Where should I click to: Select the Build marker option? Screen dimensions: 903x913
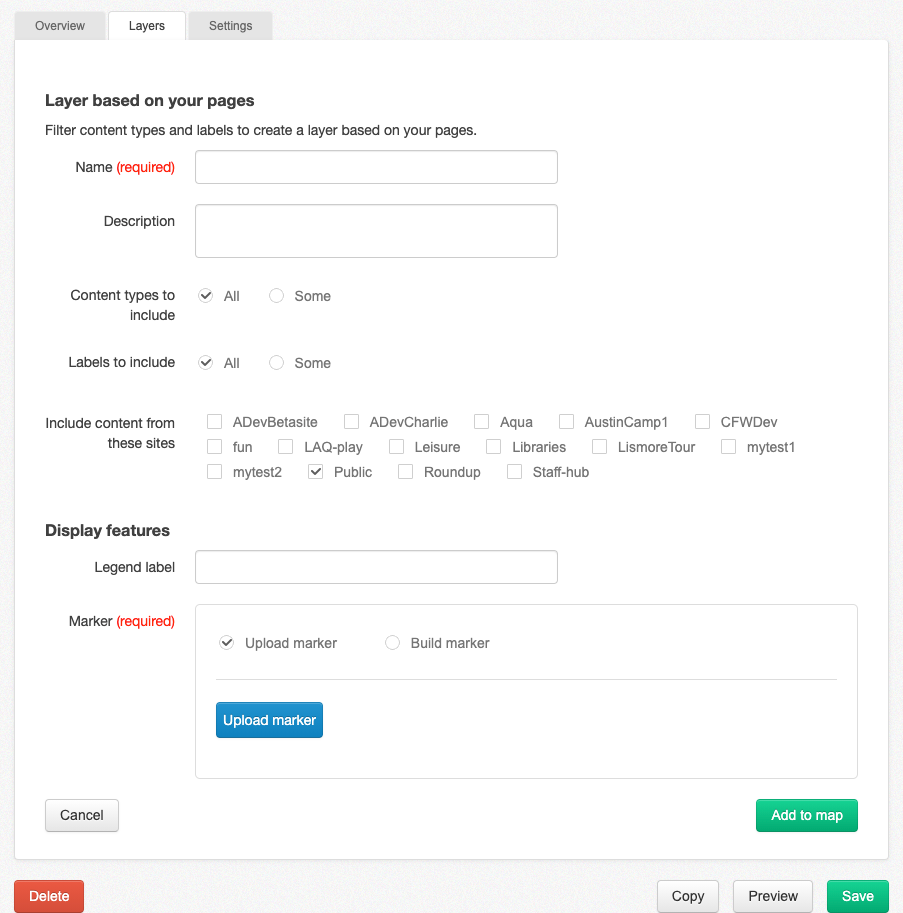[x=392, y=643]
